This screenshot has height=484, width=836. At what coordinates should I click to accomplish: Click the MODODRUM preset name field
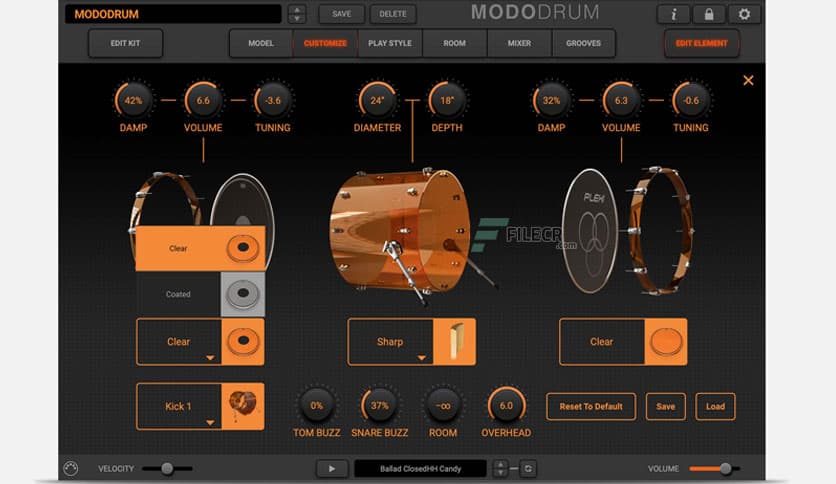click(173, 14)
